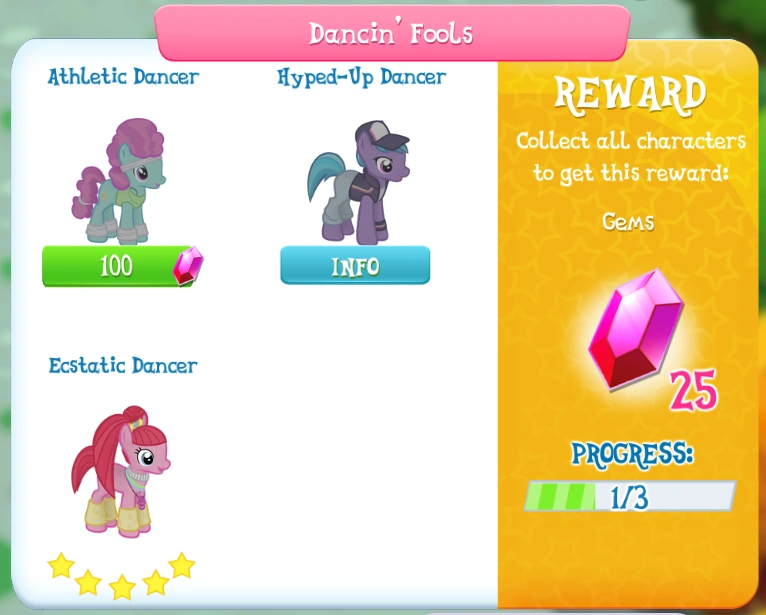Click the first star under Ecstatic Dancer

(61, 566)
